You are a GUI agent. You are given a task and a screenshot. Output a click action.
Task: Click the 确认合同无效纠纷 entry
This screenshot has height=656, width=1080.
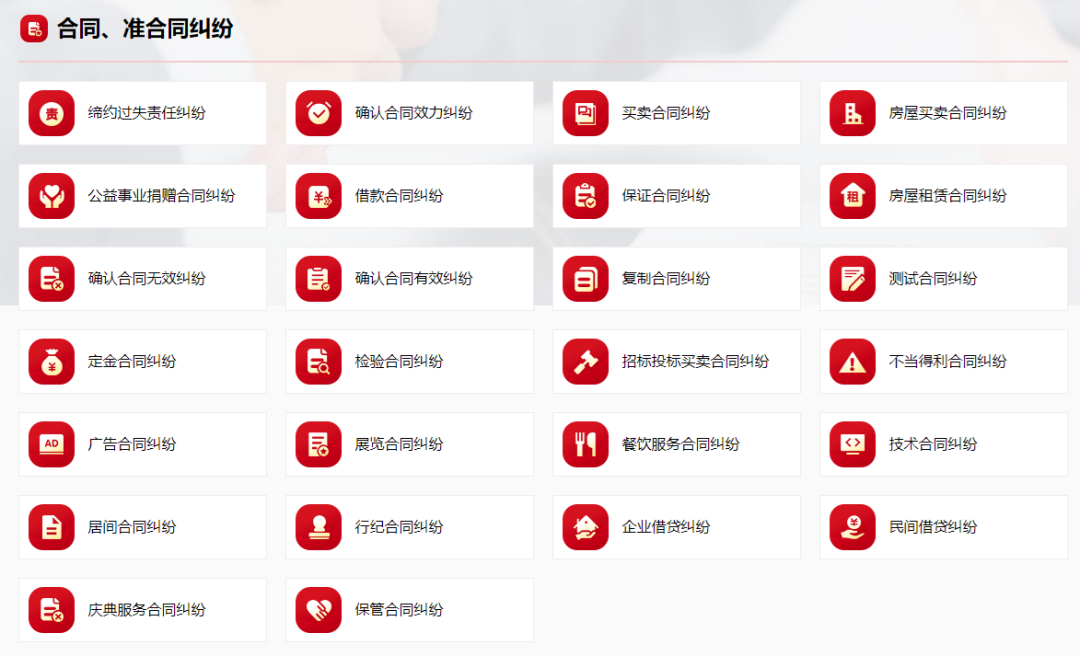pyautogui.click(x=142, y=278)
